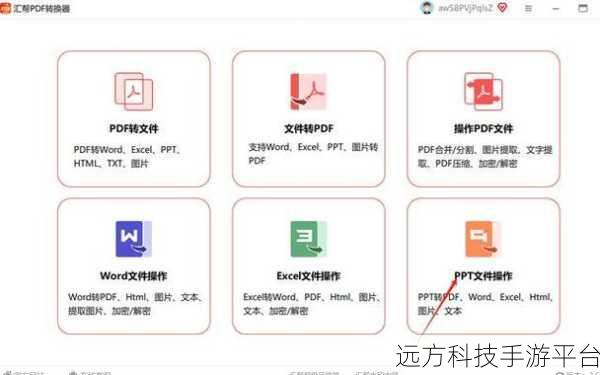
Task: Click the app logo in title bar
Action: [5, 8]
